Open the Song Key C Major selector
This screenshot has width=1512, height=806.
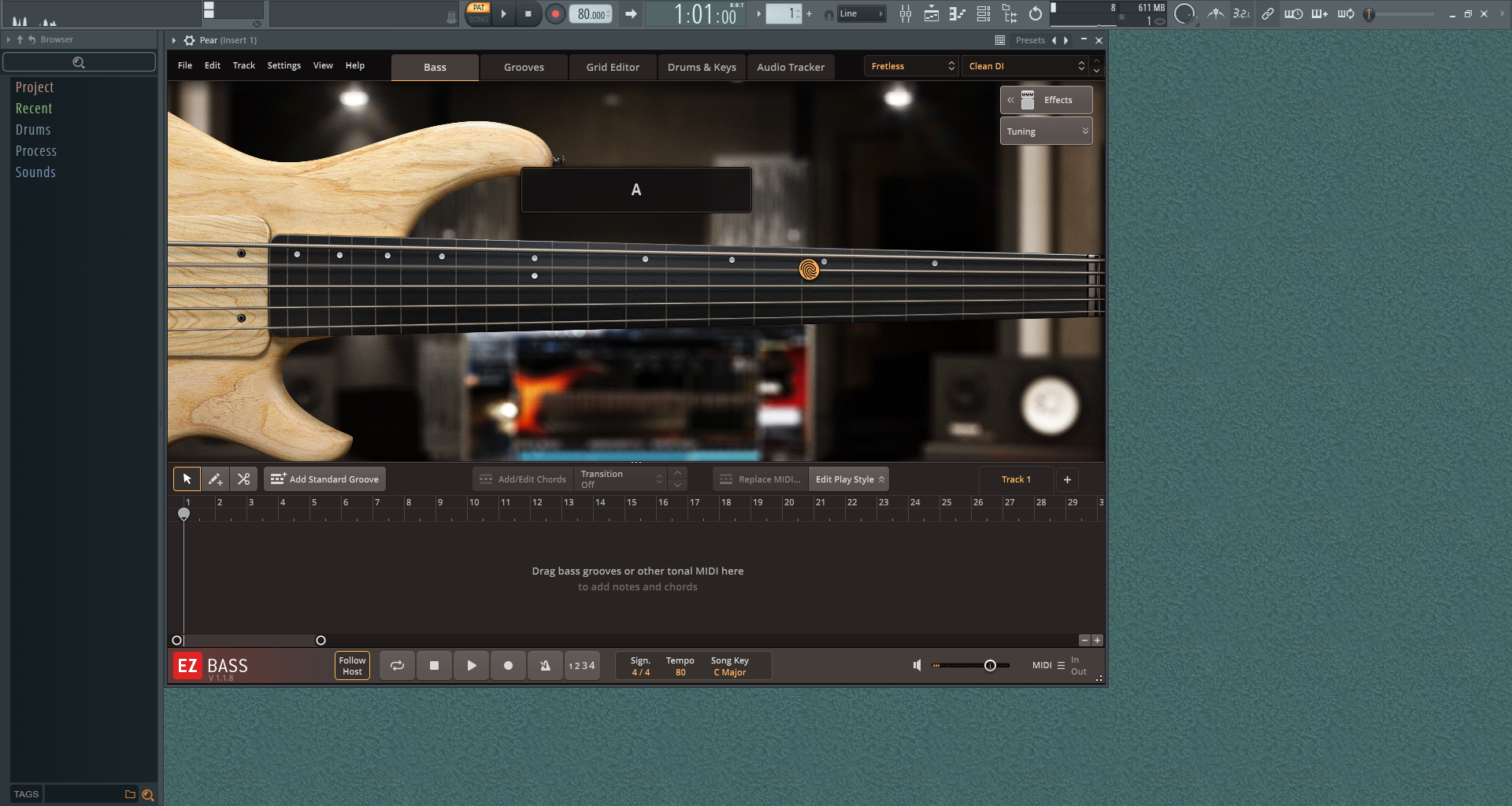pyautogui.click(x=729, y=666)
